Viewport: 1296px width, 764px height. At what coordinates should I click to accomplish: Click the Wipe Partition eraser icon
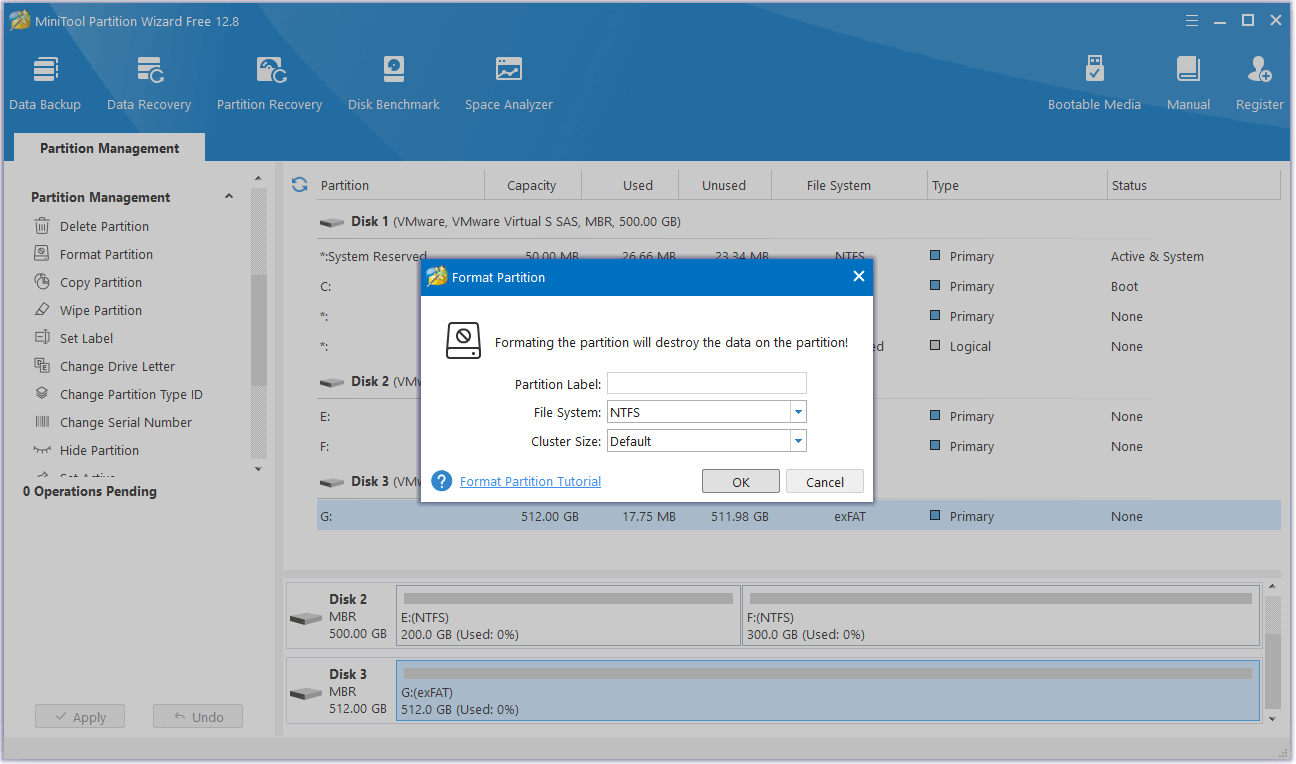tap(42, 310)
